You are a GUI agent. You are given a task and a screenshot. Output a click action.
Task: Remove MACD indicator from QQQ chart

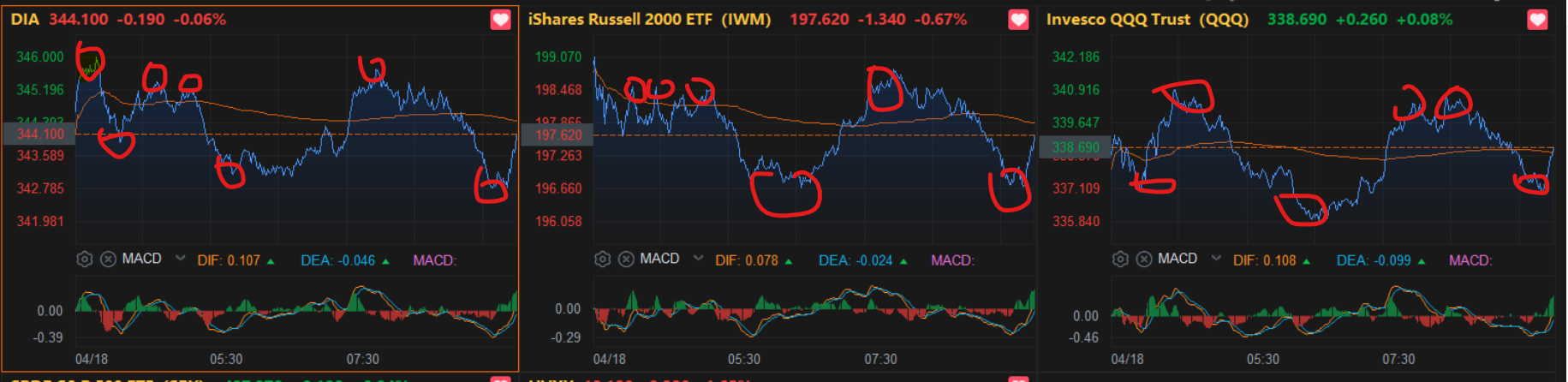(x=1144, y=259)
